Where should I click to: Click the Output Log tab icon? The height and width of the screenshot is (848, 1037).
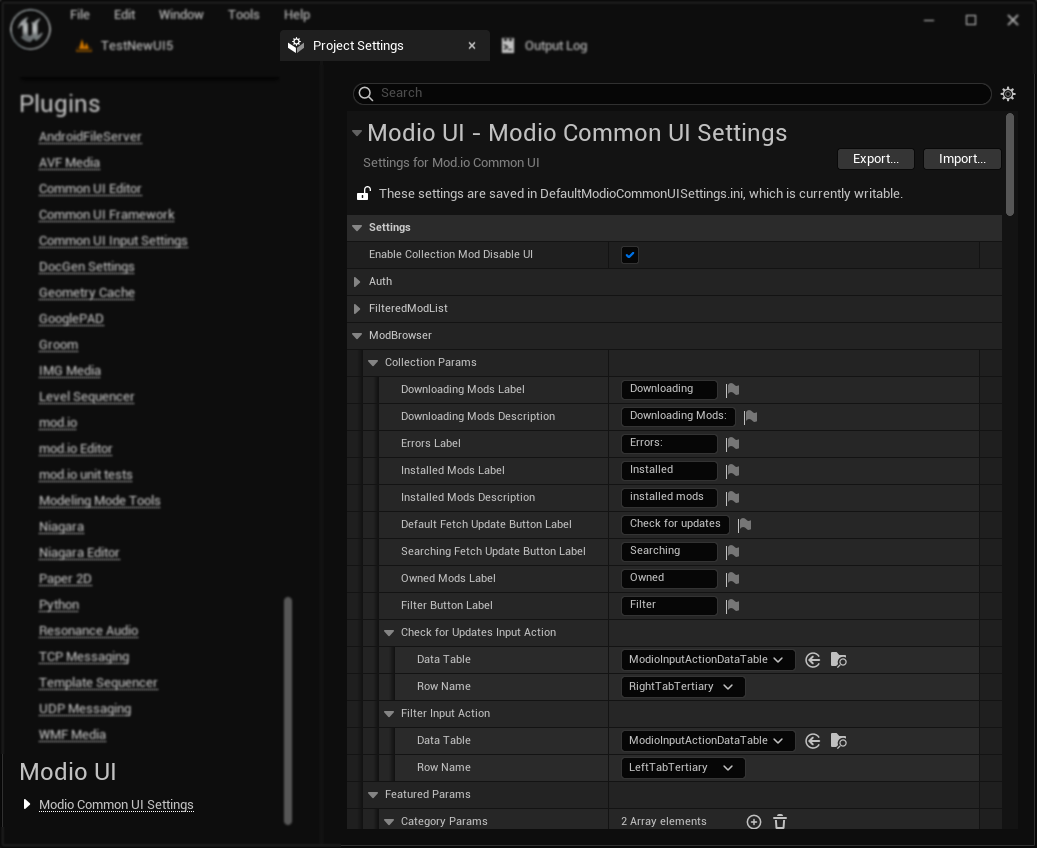point(508,46)
